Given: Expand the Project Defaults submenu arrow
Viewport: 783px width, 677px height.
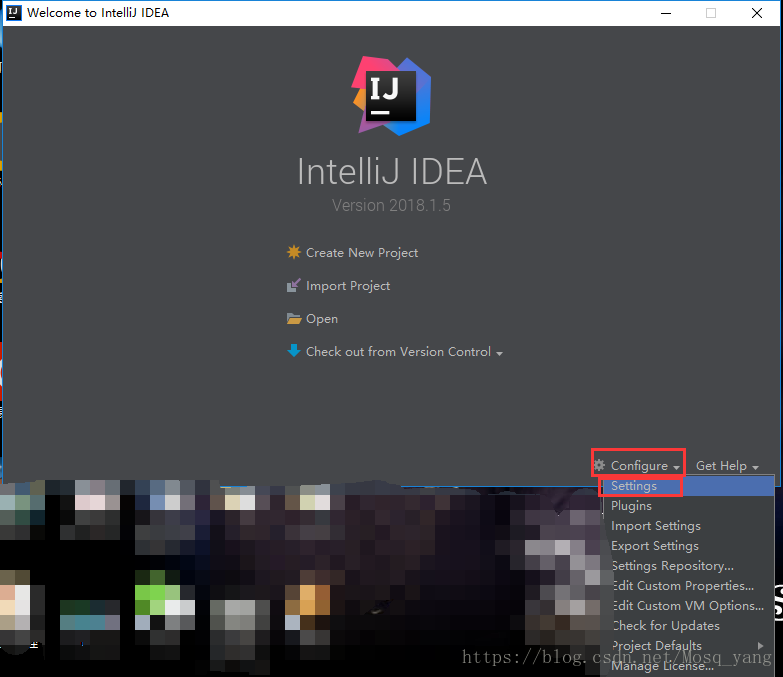Looking at the screenshot, I should tap(761, 646).
